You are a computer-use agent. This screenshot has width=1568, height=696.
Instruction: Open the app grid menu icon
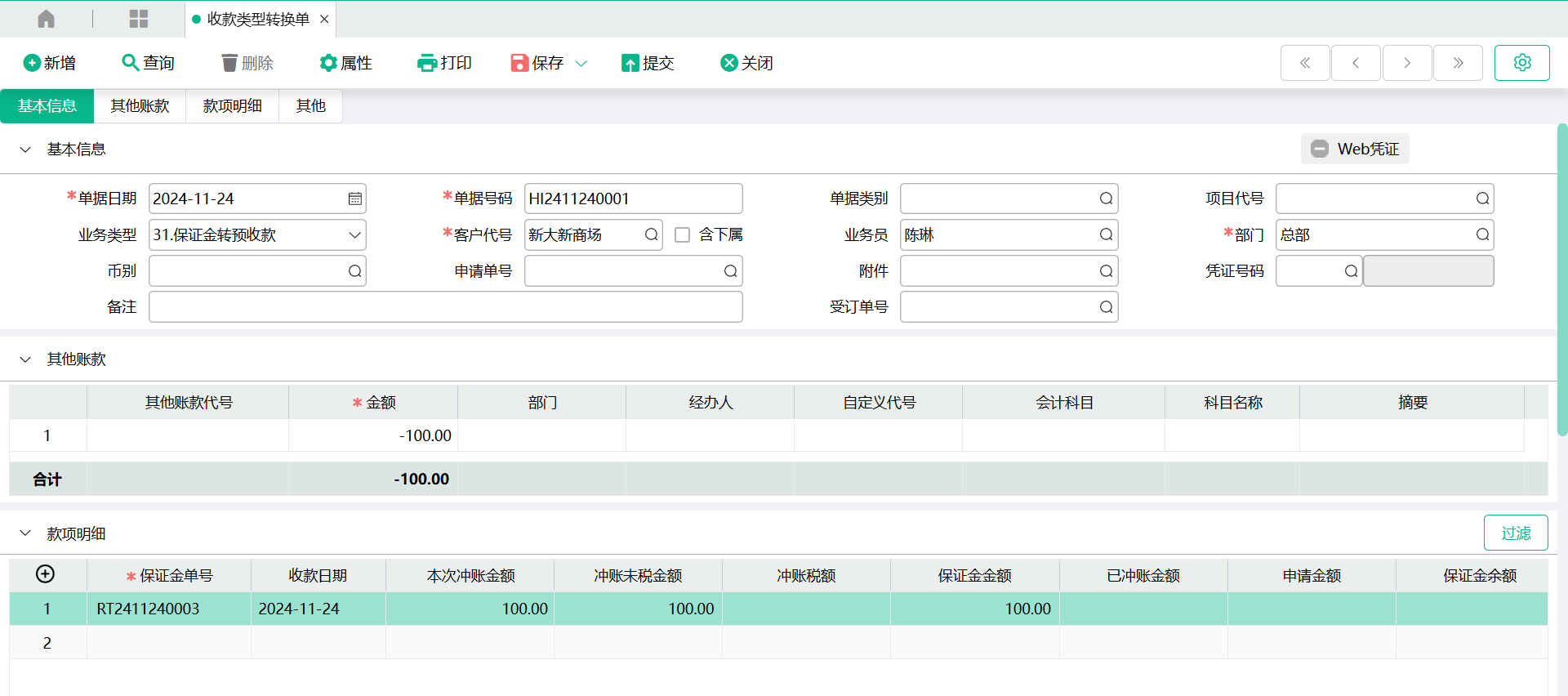pyautogui.click(x=139, y=19)
